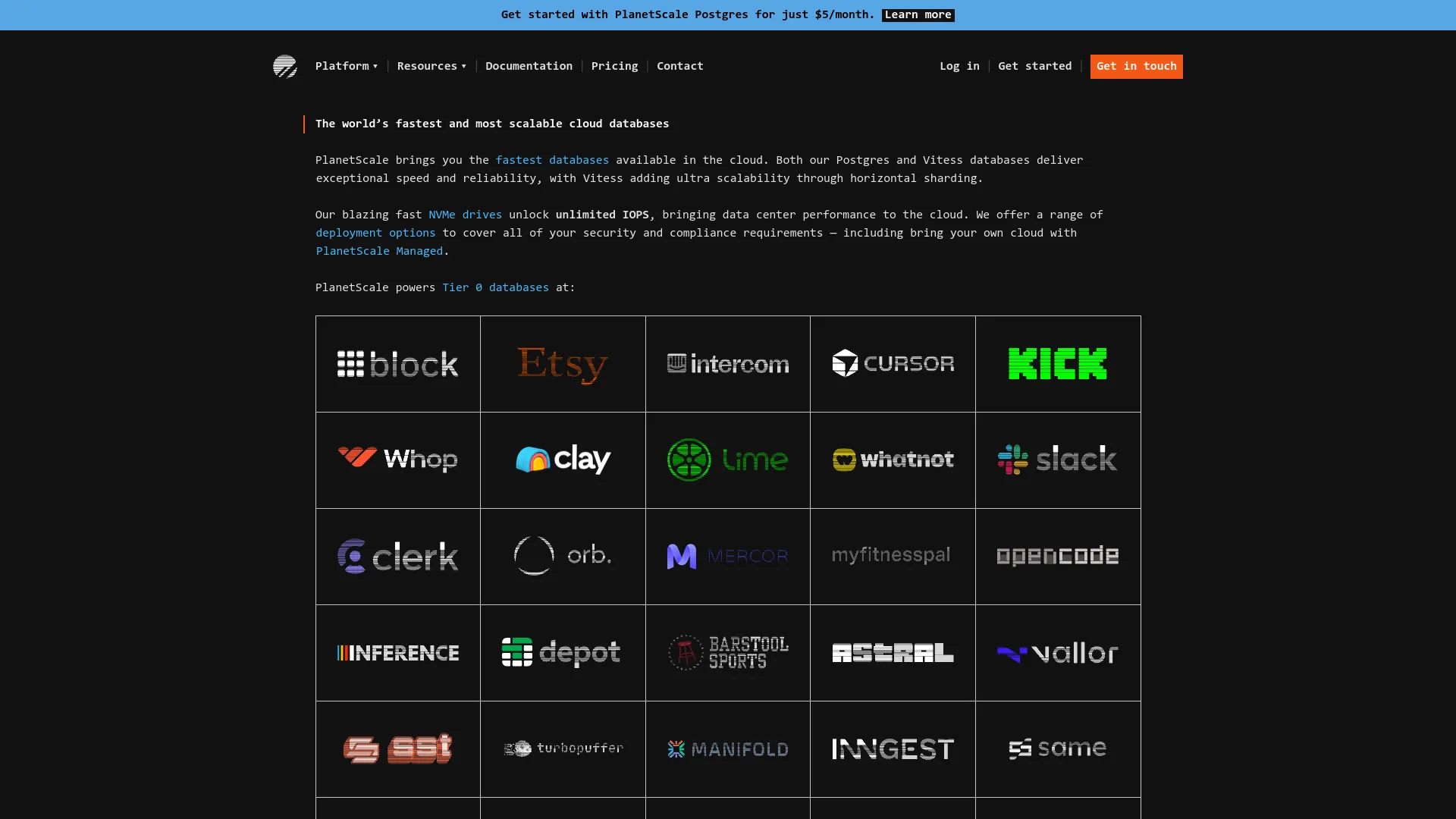This screenshot has height=819, width=1456.
Task: Click the bold 'unlimited IOPS' text
Action: pyautogui.click(x=602, y=215)
